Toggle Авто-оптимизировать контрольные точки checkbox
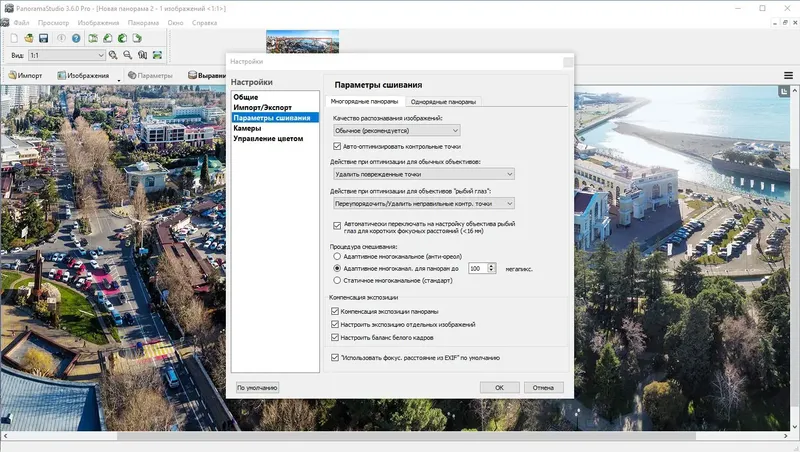800x452 pixels. (x=337, y=146)
